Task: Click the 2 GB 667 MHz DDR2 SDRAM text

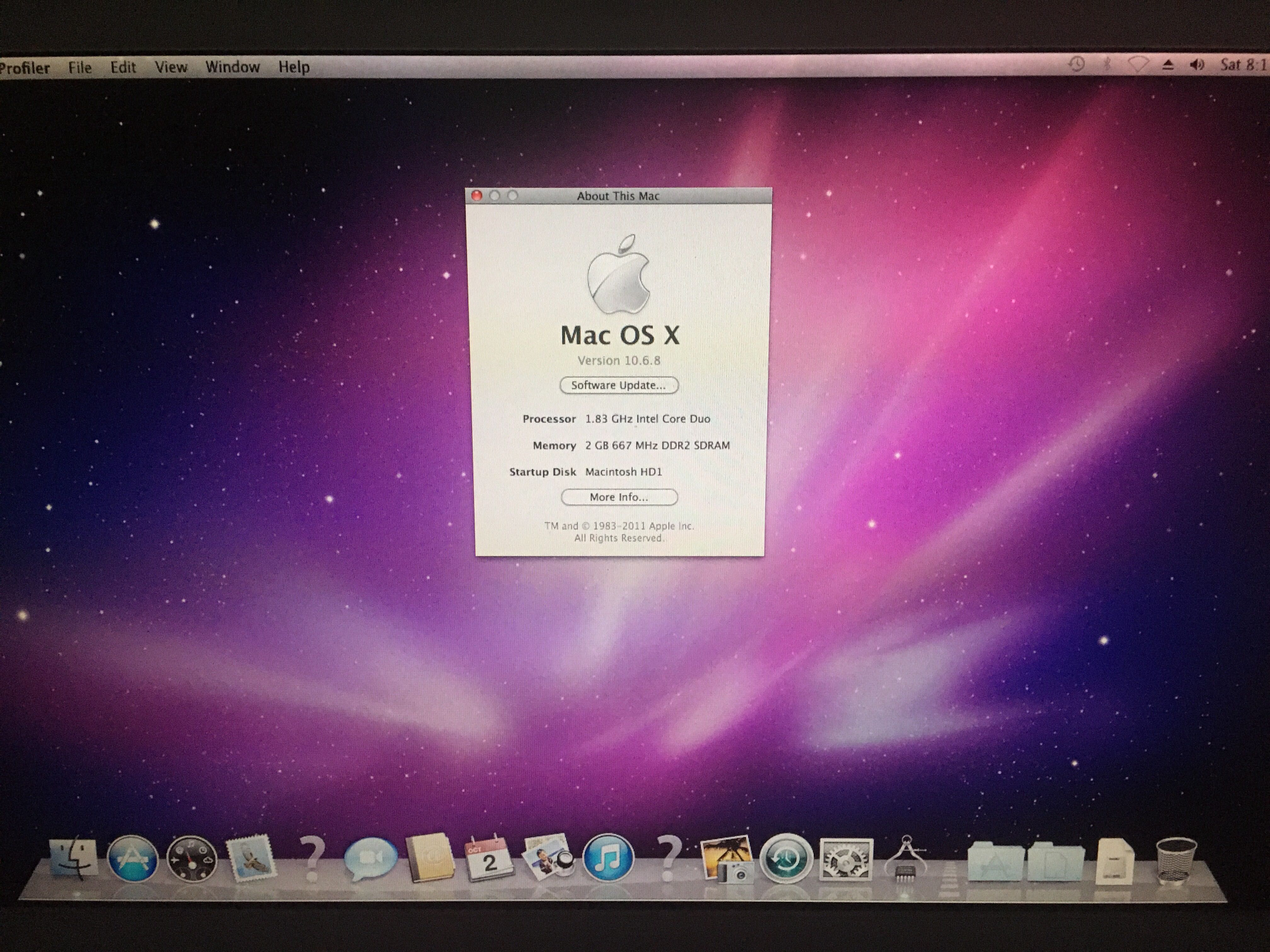Action: tap(657, 445)
